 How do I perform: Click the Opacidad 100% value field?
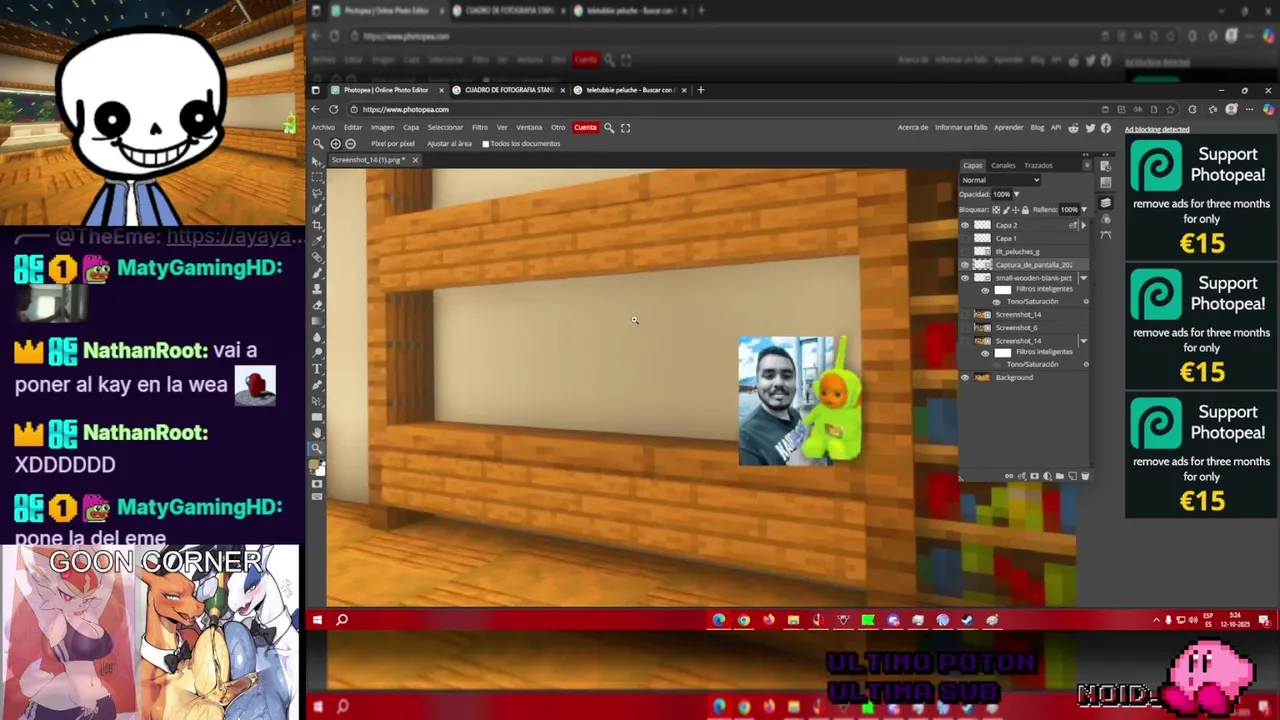tap(1001, 195)
